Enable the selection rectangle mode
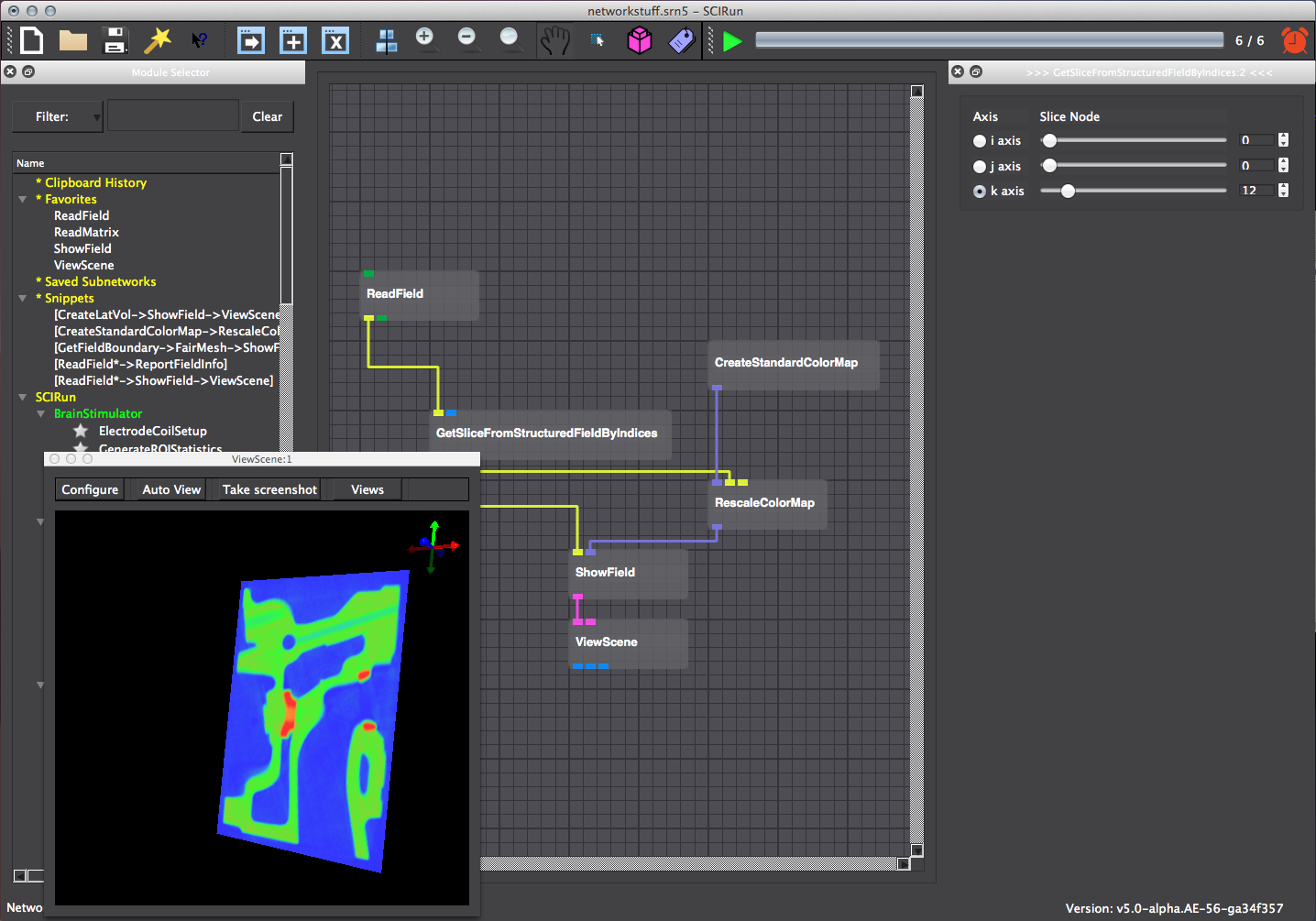 598,40
